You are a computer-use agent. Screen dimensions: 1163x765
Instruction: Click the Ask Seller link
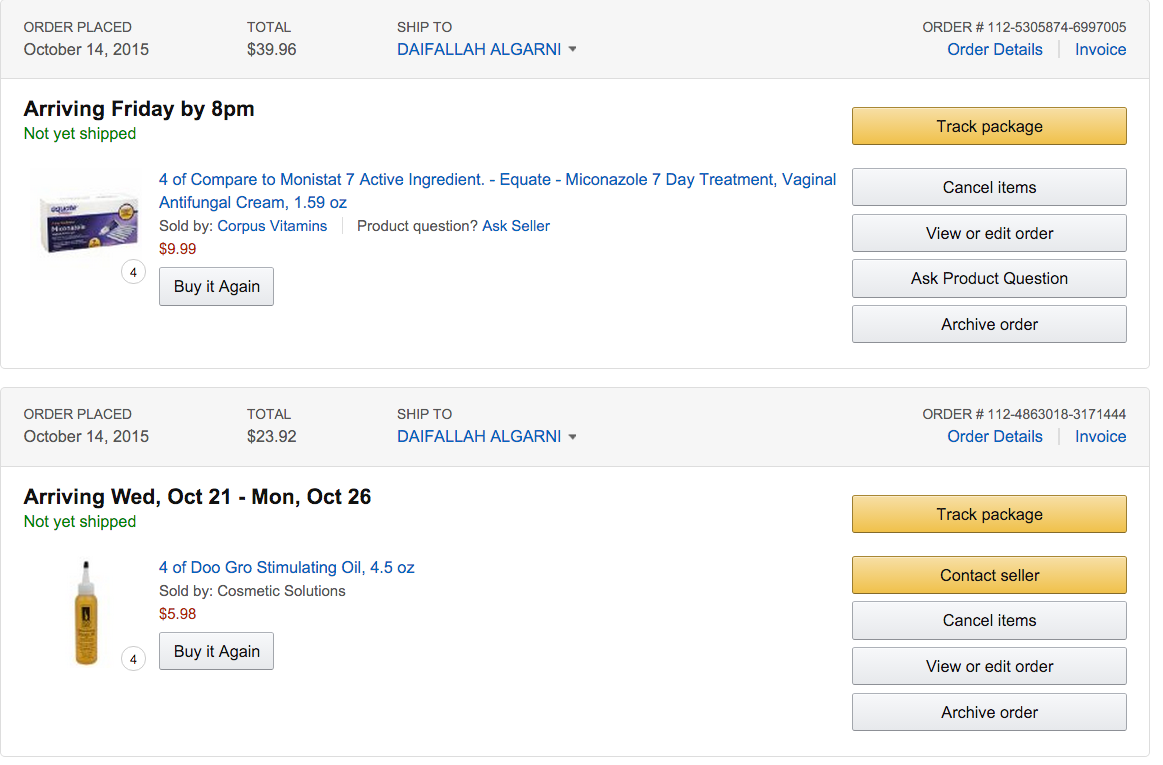[x=516, y=226]
